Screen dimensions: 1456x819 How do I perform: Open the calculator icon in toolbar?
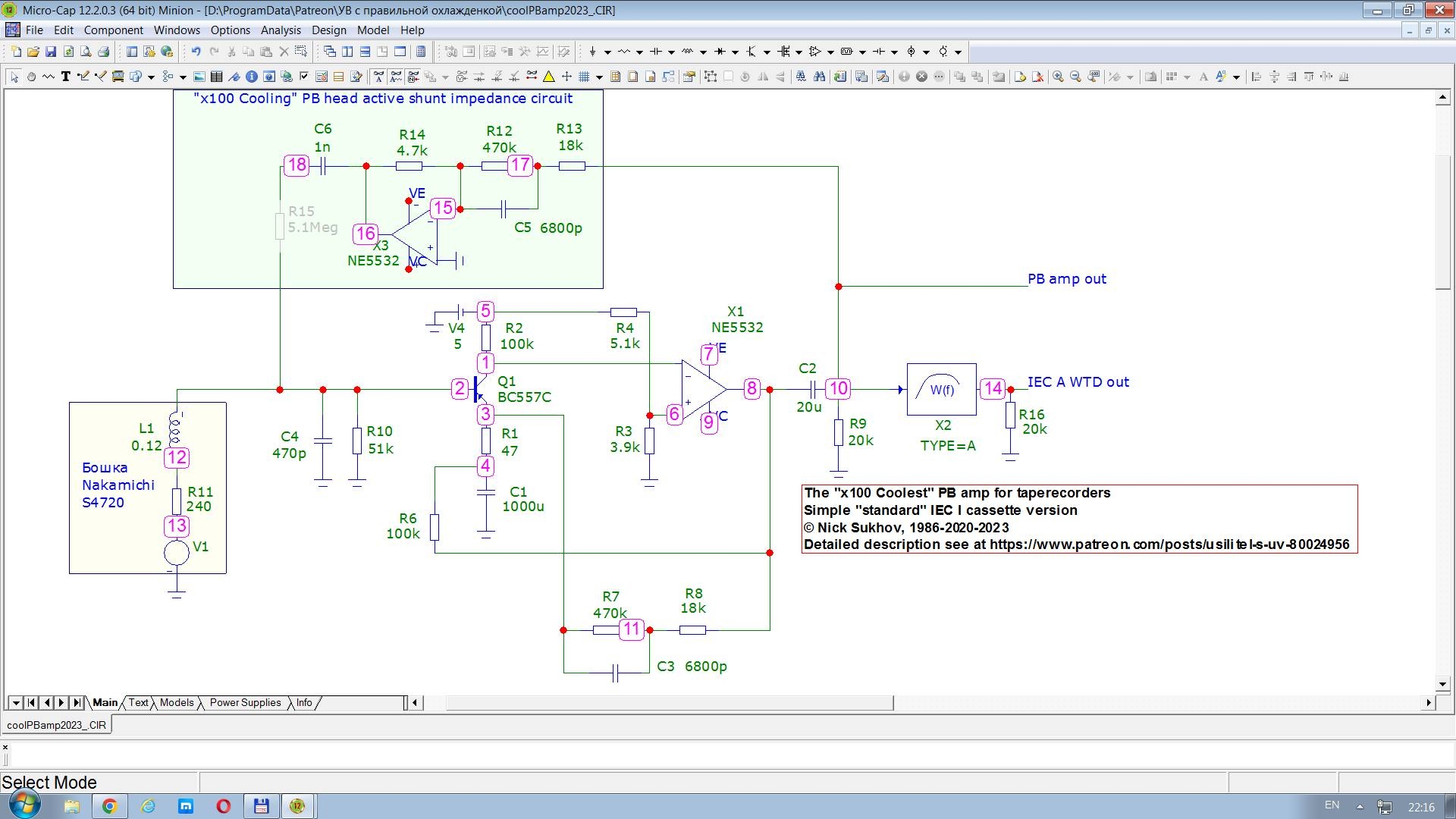421,52
